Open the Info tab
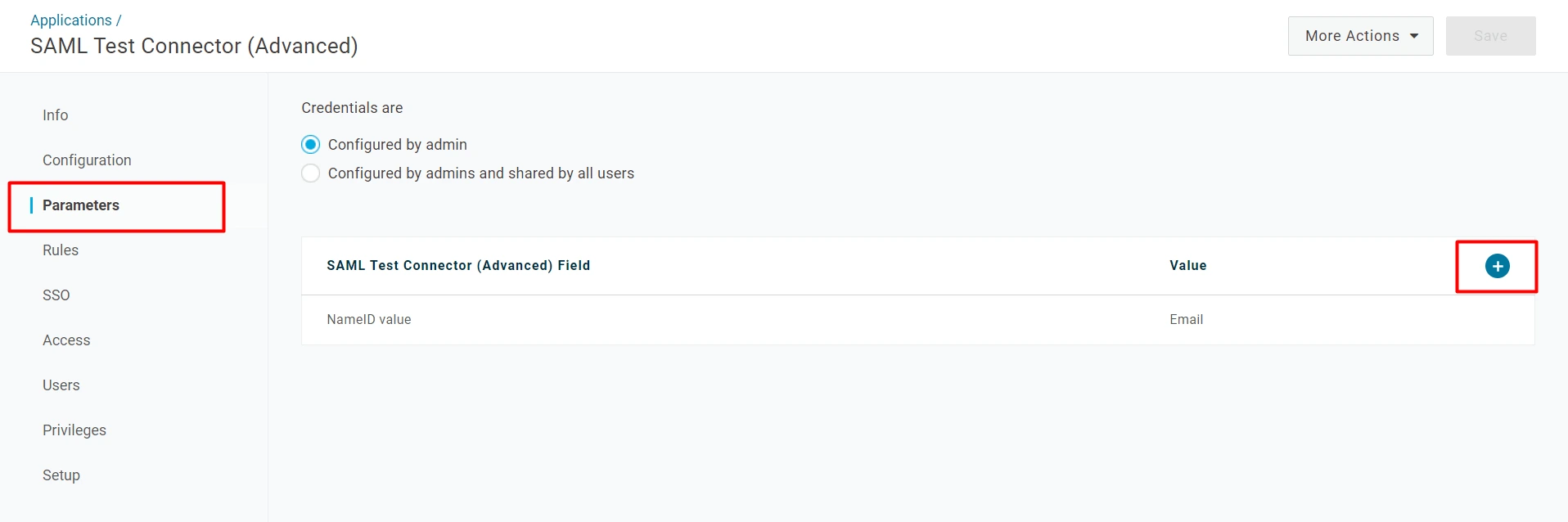This screenshot has width=1568, height=522. pos(56,115)
